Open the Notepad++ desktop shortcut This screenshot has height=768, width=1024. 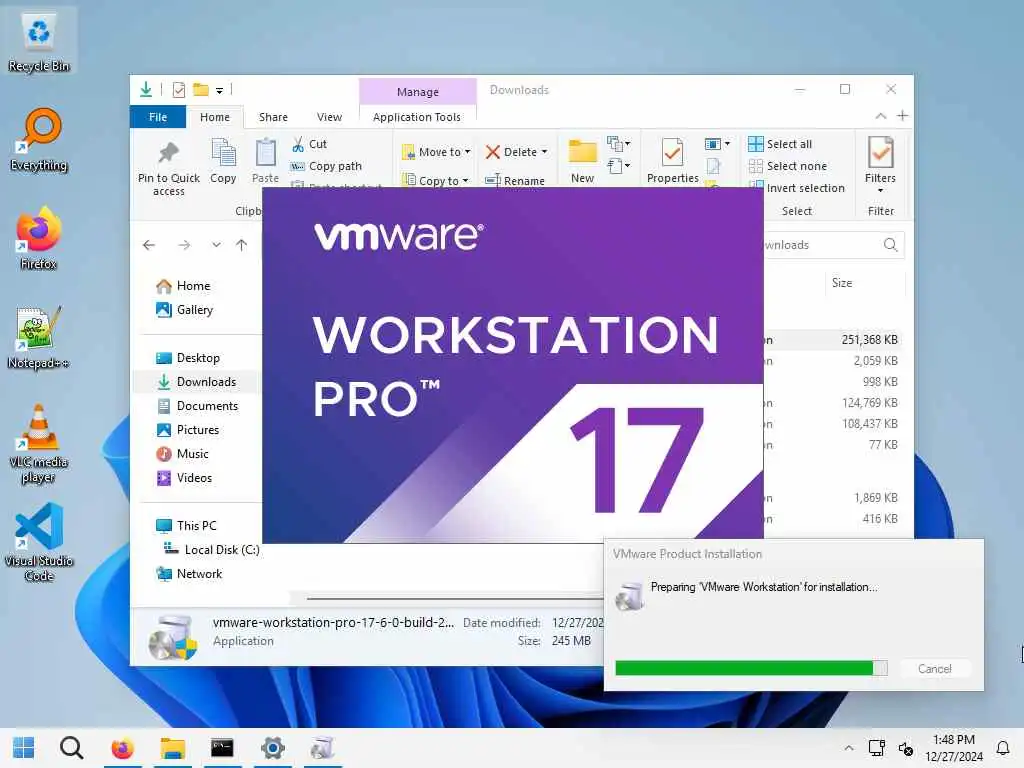tap(39, 338)
